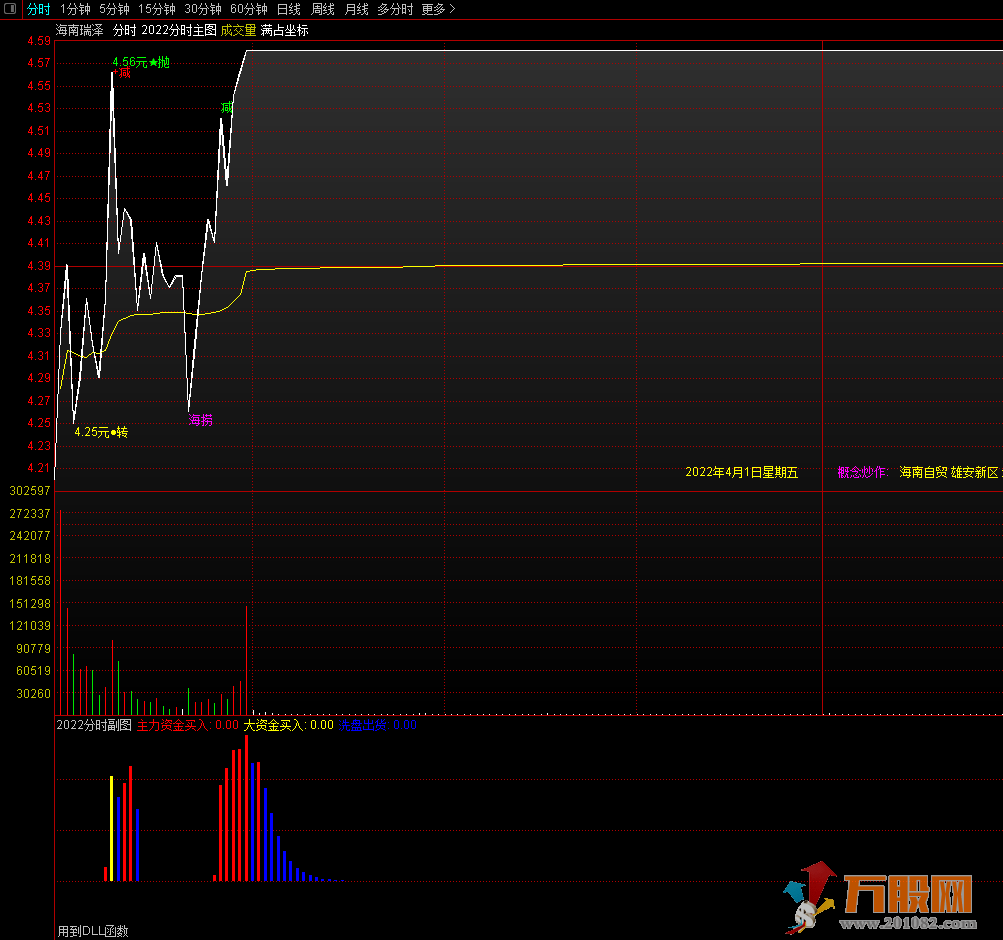
Task: Click the yellow bar in sub-indicator
Action: pos(111,829)
